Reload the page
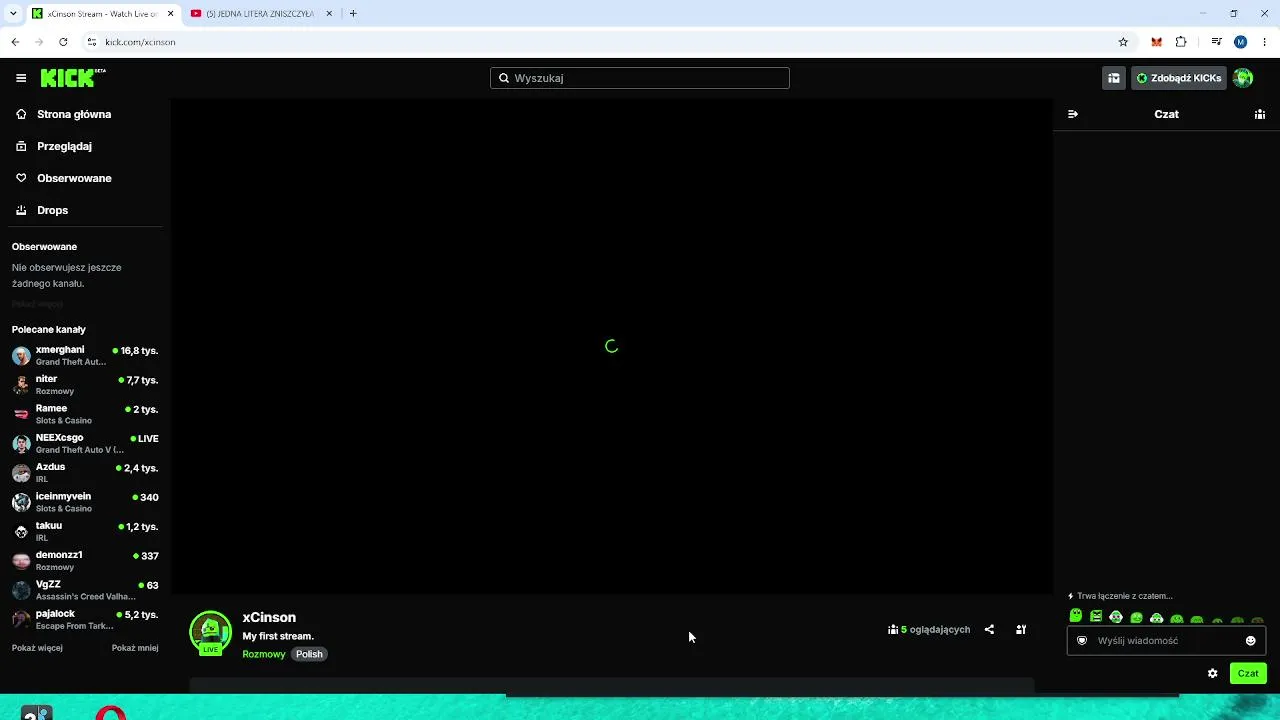The width and height of the screenshot is (1280, 720). 63,42
